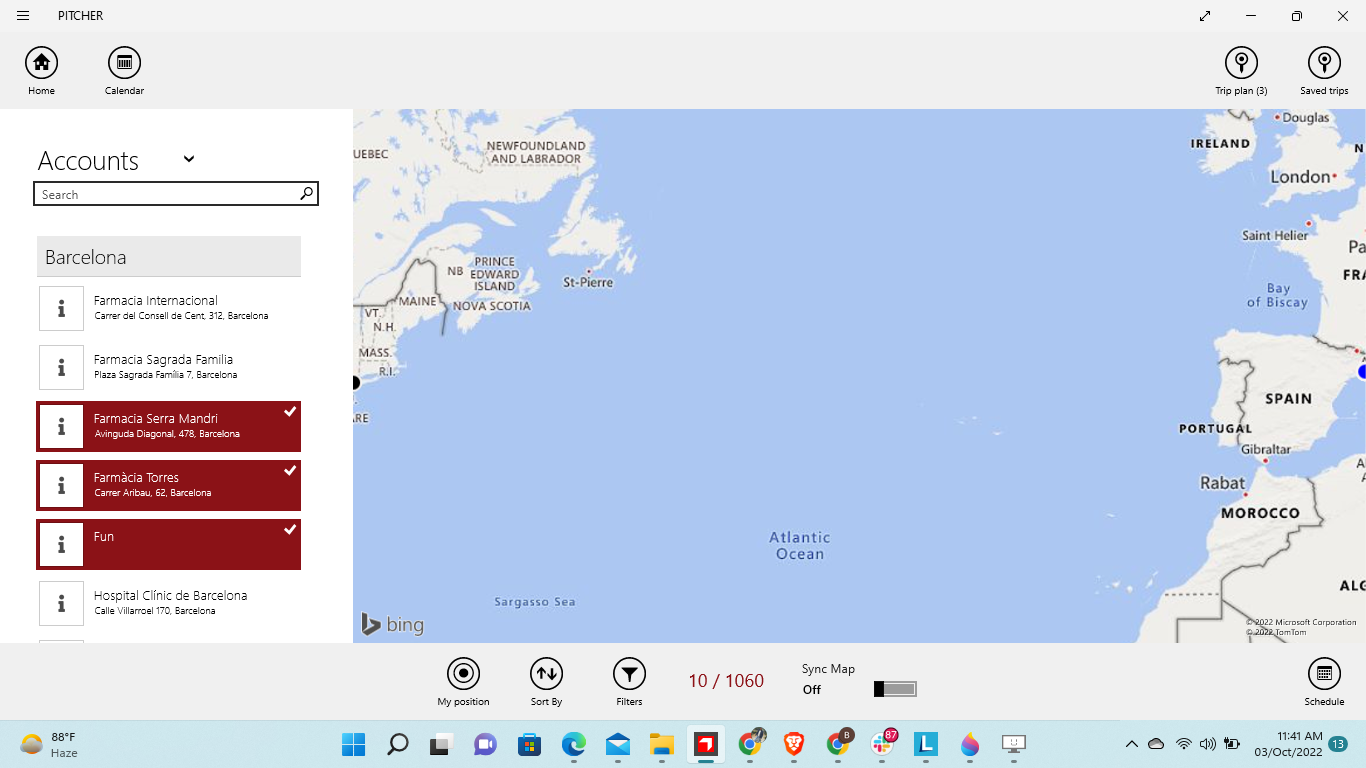Open Microsoft Edge from the taskbar
This screenshot has width=1366, height=768.
tap(573, 744)
